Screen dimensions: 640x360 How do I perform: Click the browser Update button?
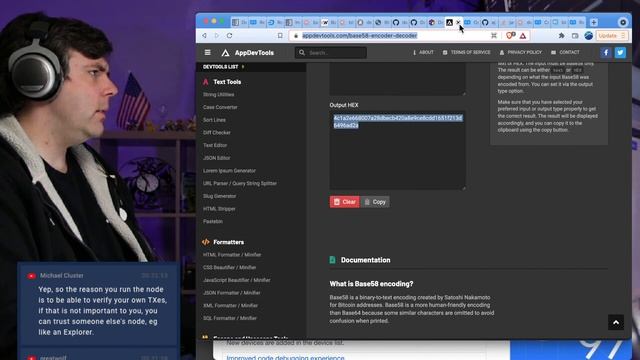click(611, 36)
